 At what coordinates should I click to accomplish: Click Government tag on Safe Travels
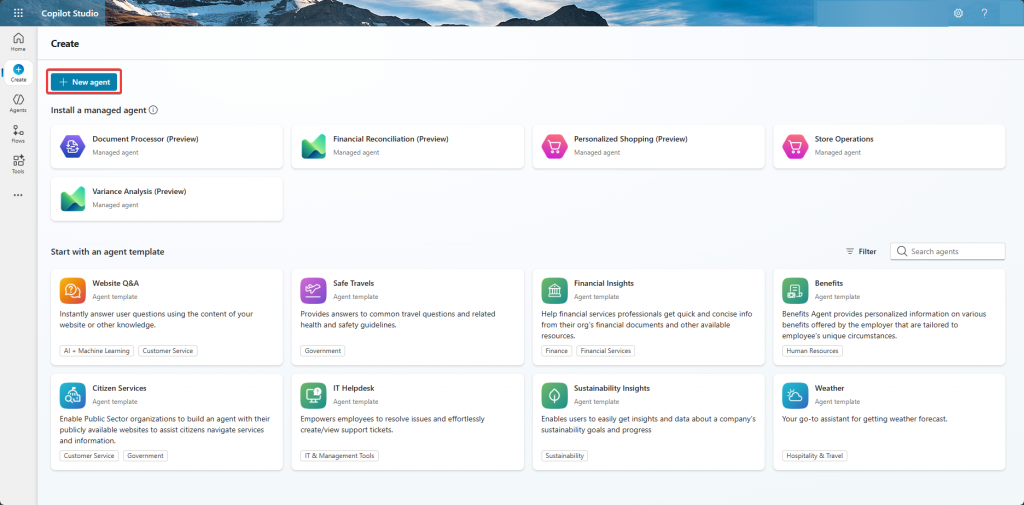[x=323, y=351]
